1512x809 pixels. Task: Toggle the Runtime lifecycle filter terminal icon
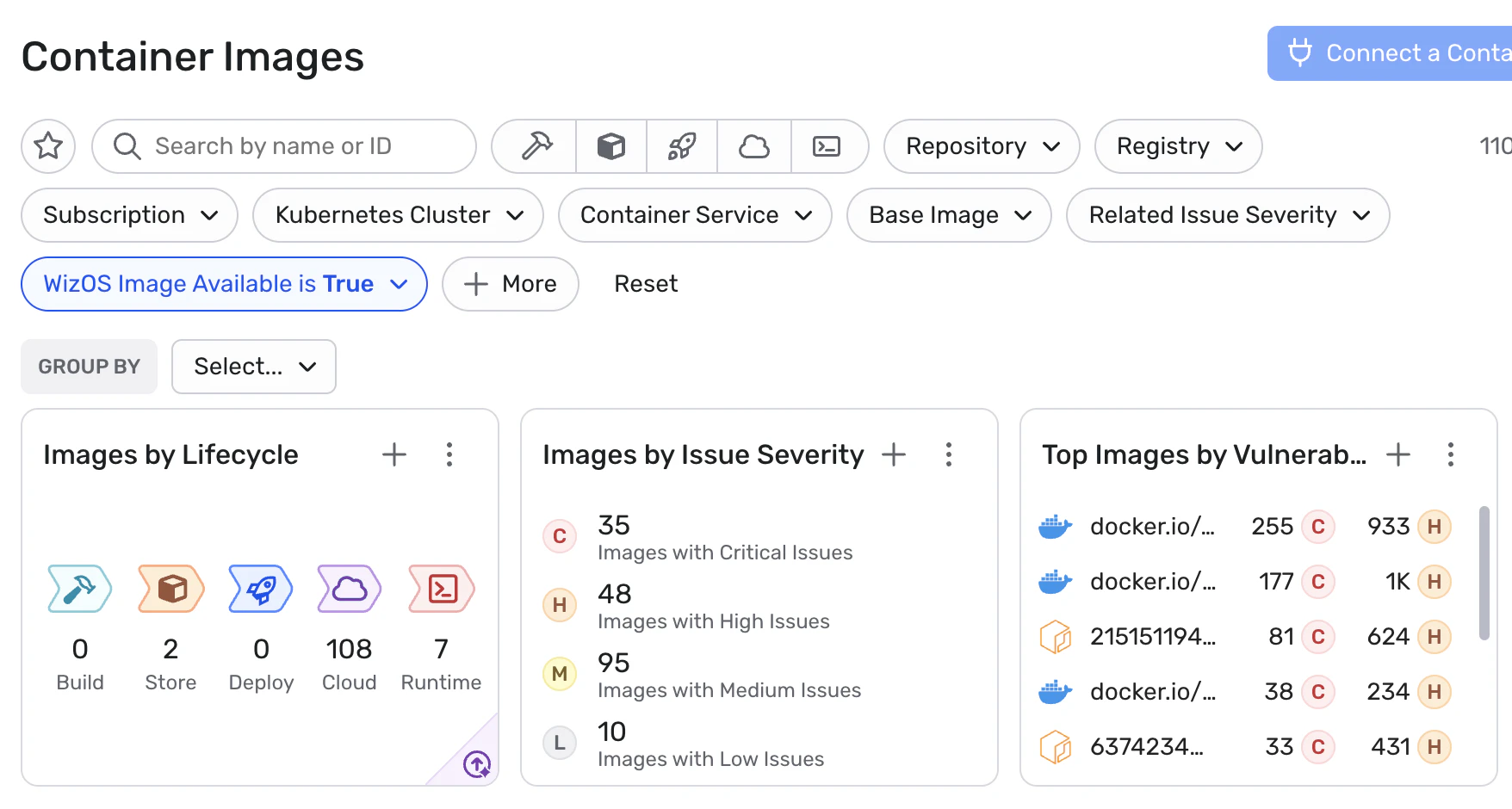(827, 146)
